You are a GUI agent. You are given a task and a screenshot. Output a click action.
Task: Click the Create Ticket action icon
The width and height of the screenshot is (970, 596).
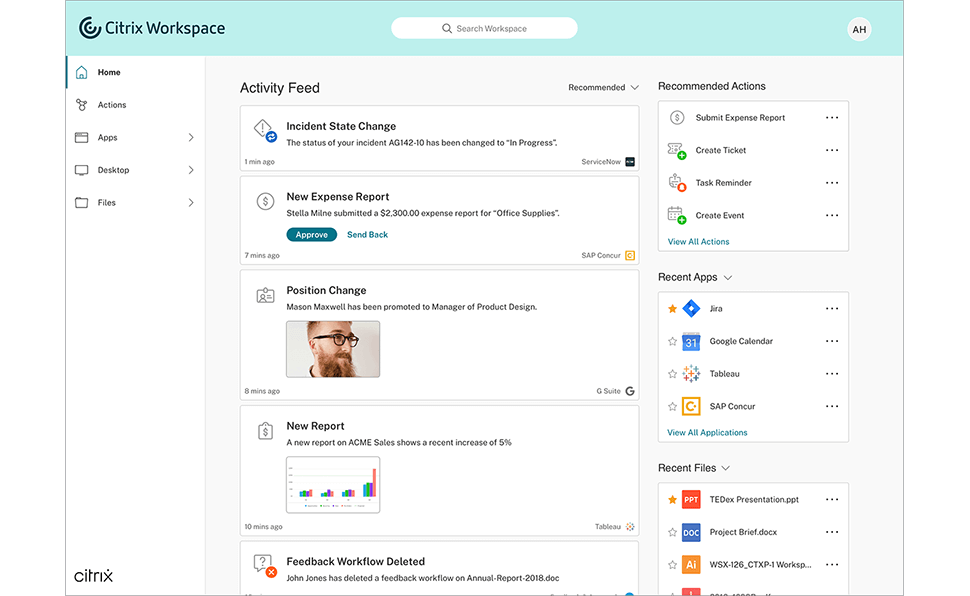tap(677, 151)
